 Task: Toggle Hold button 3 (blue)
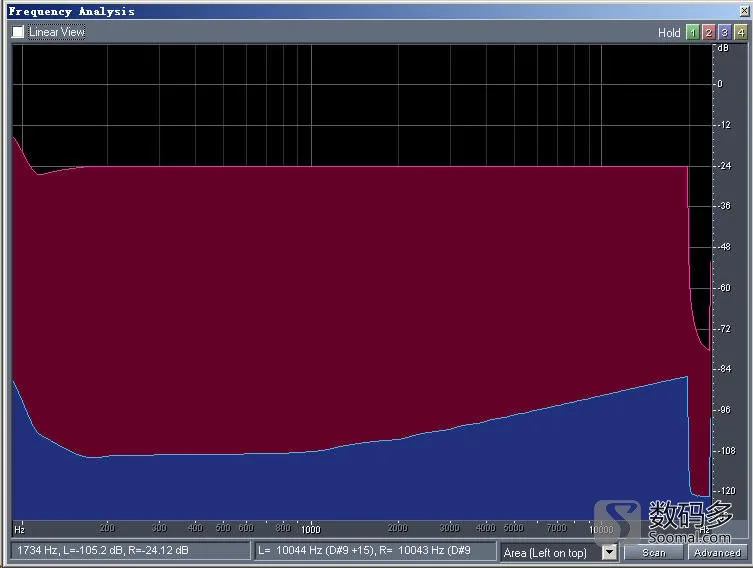[725, 32]
